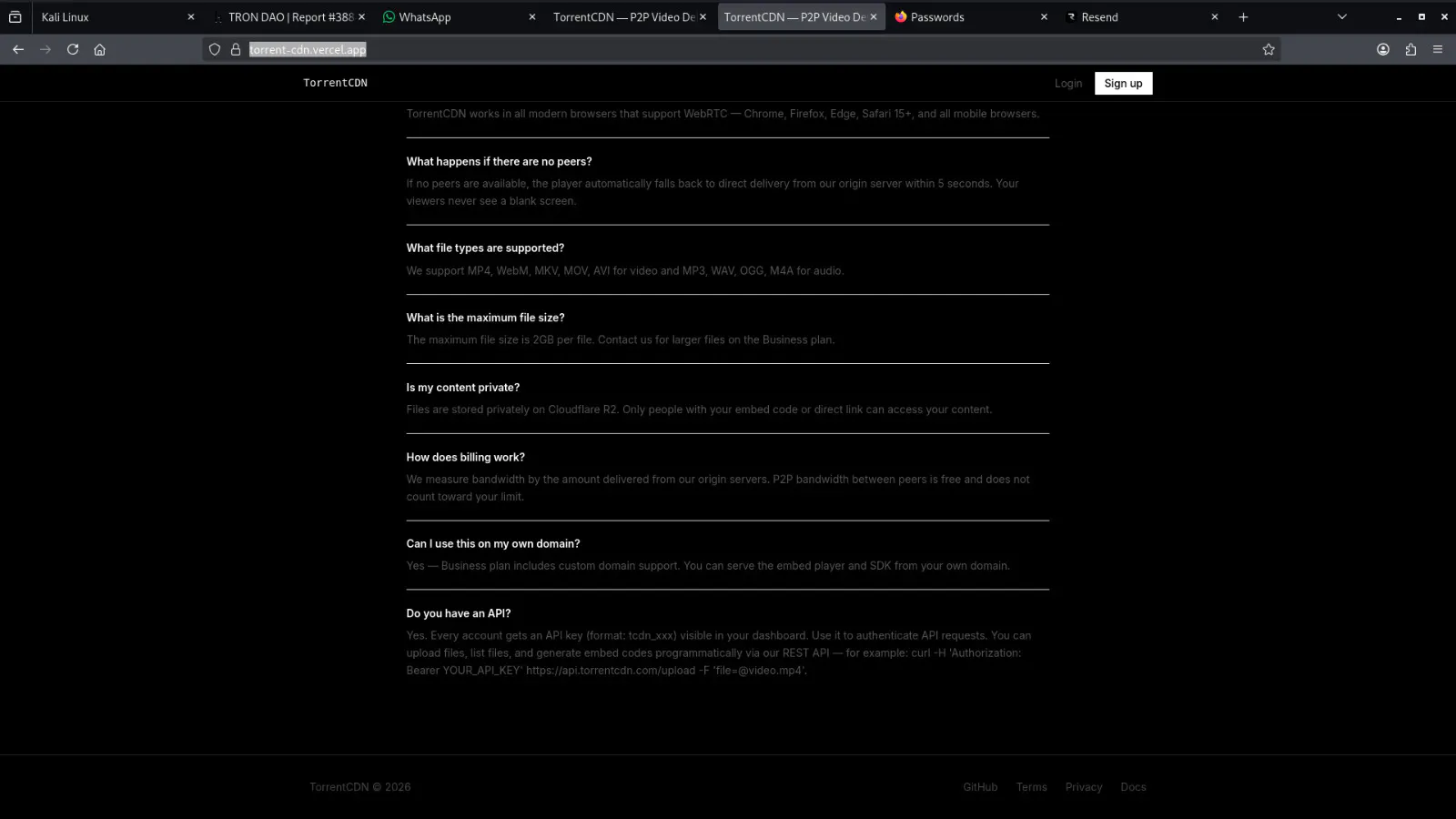1456x819 pixels.
Task: Click the answer about 2GB file limit
Action: pyautogui.click(x=620, y=339)
